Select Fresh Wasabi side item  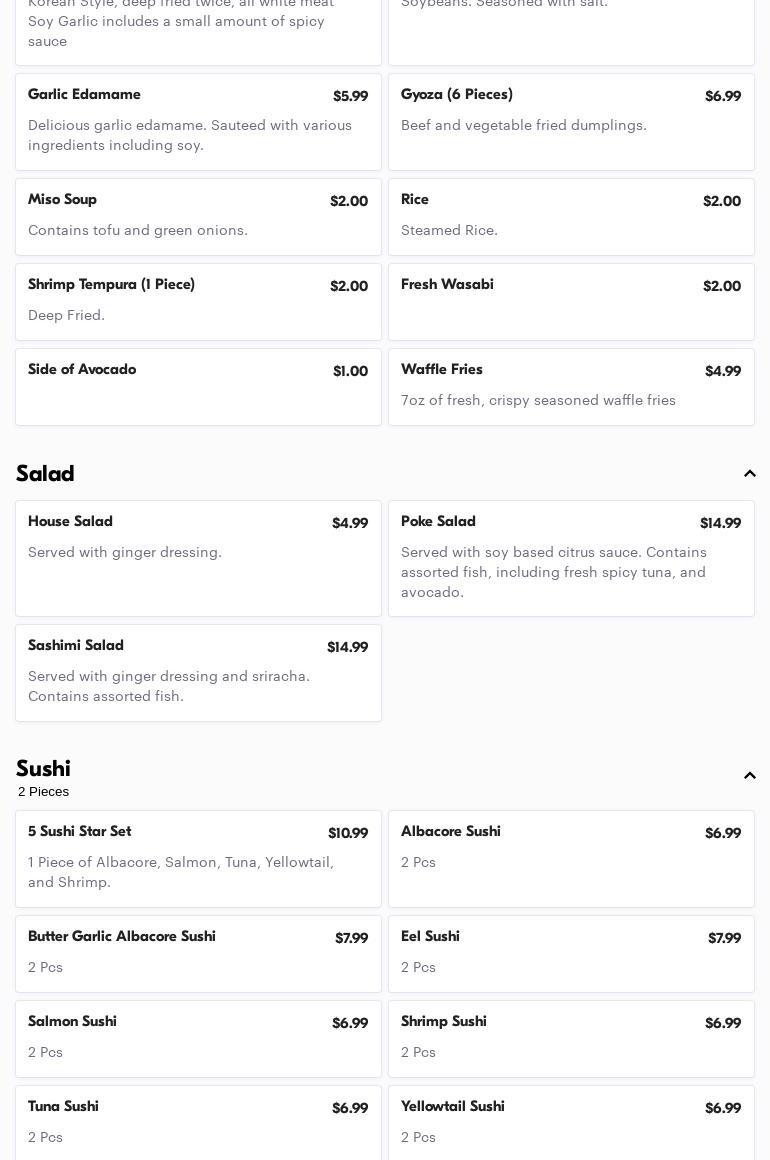point(571,302)
